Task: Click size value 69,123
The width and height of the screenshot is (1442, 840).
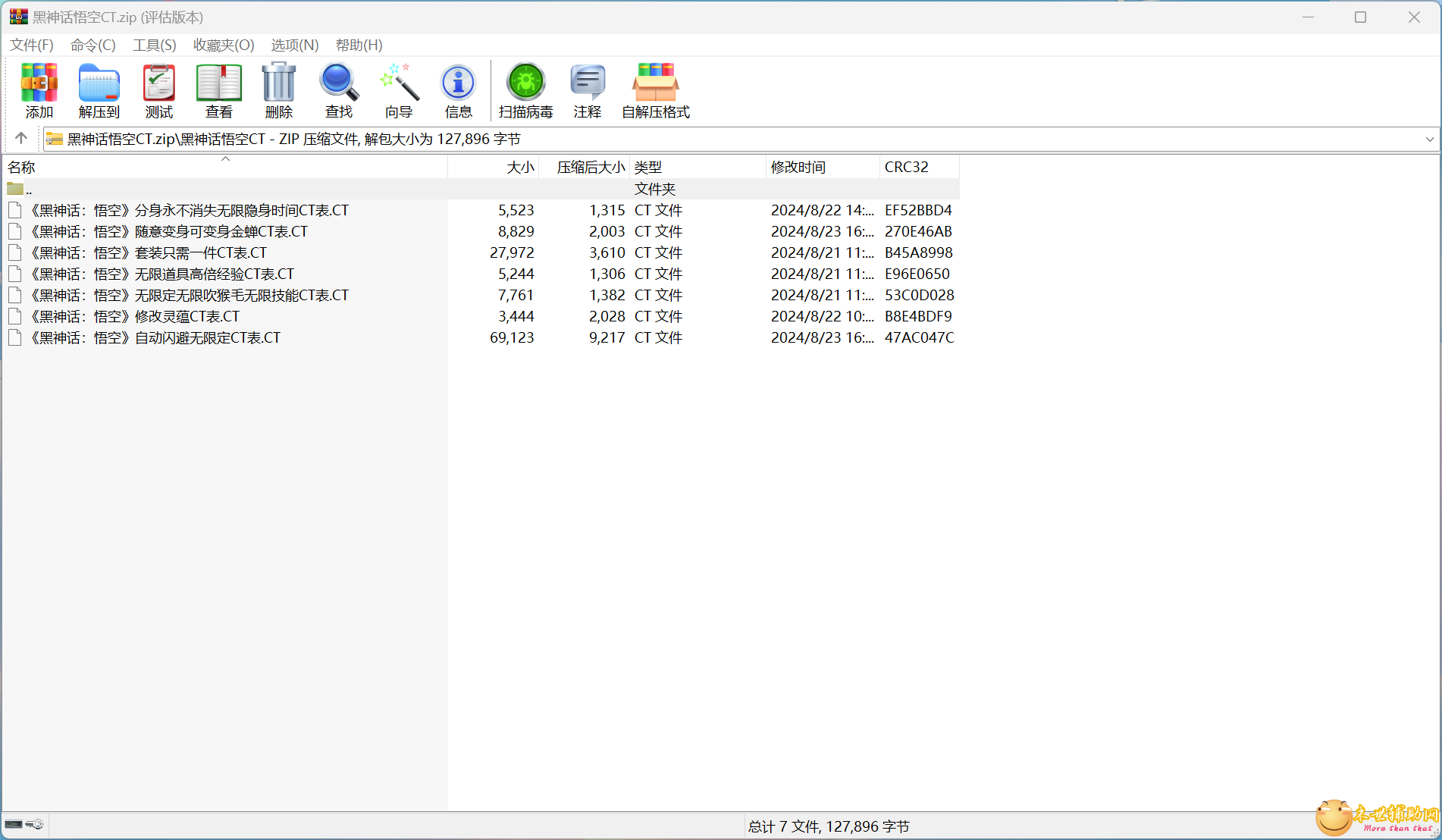Action: coord(512,337)
